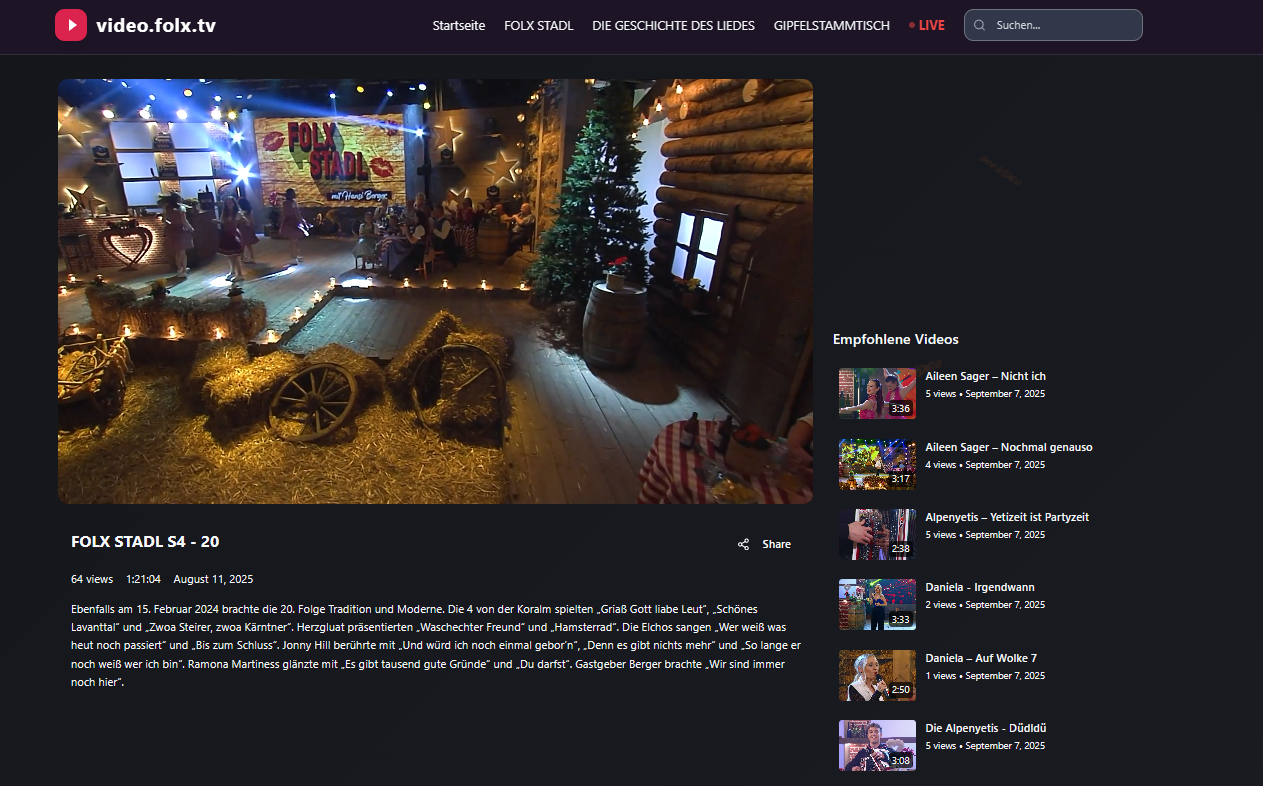Viewport: 1263px width, 786px height.
Task: Click the magnifier icon in search box
Action: [980, 26]
